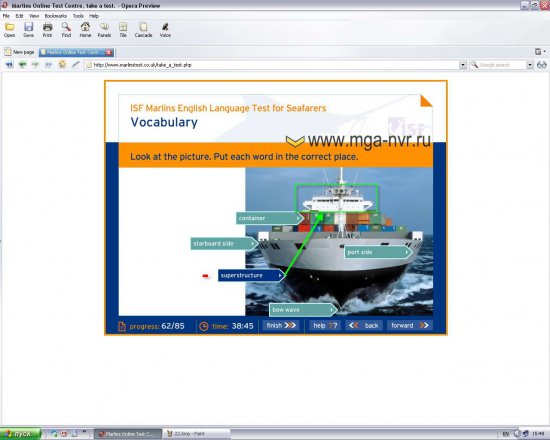Select the 'port side' word label
The width and height of the screenshot is (550, 440).
378,252
